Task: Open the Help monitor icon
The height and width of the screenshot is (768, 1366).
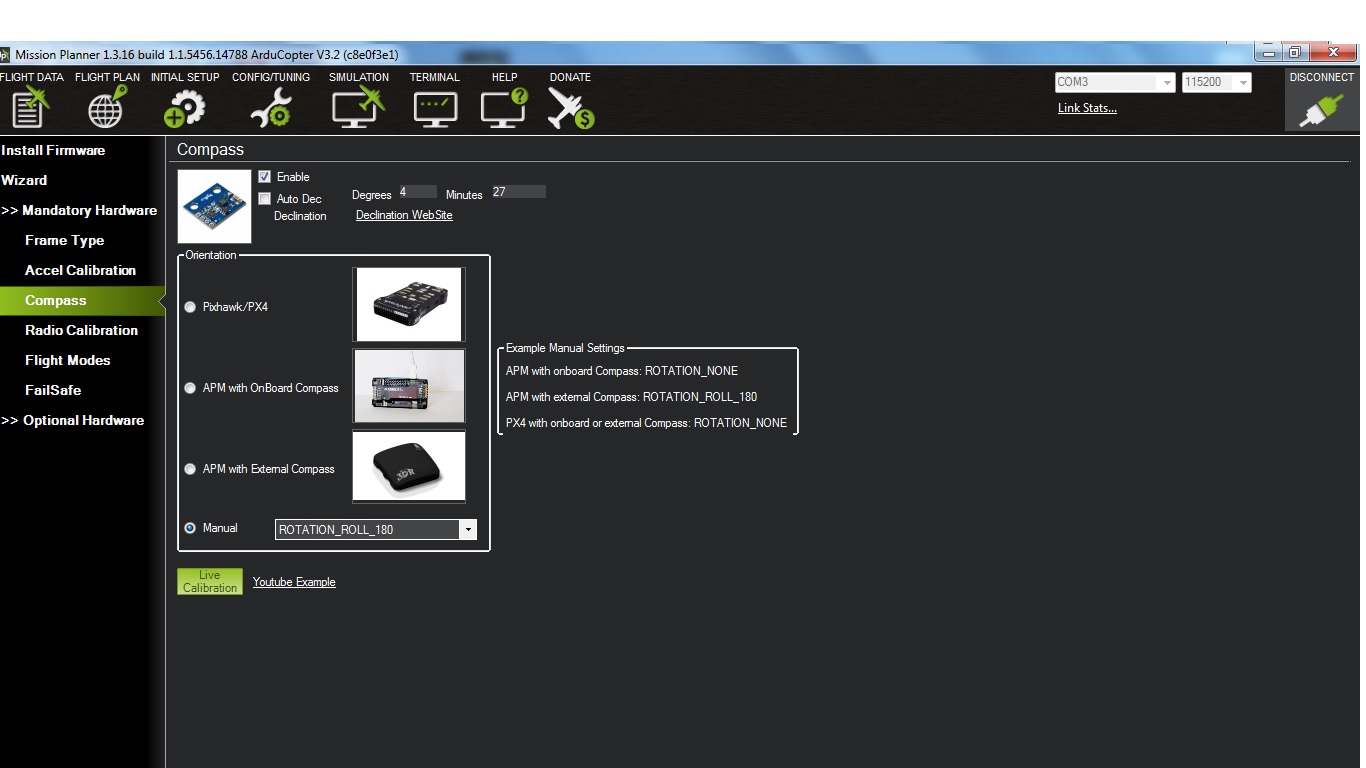Action: point(503,108)
